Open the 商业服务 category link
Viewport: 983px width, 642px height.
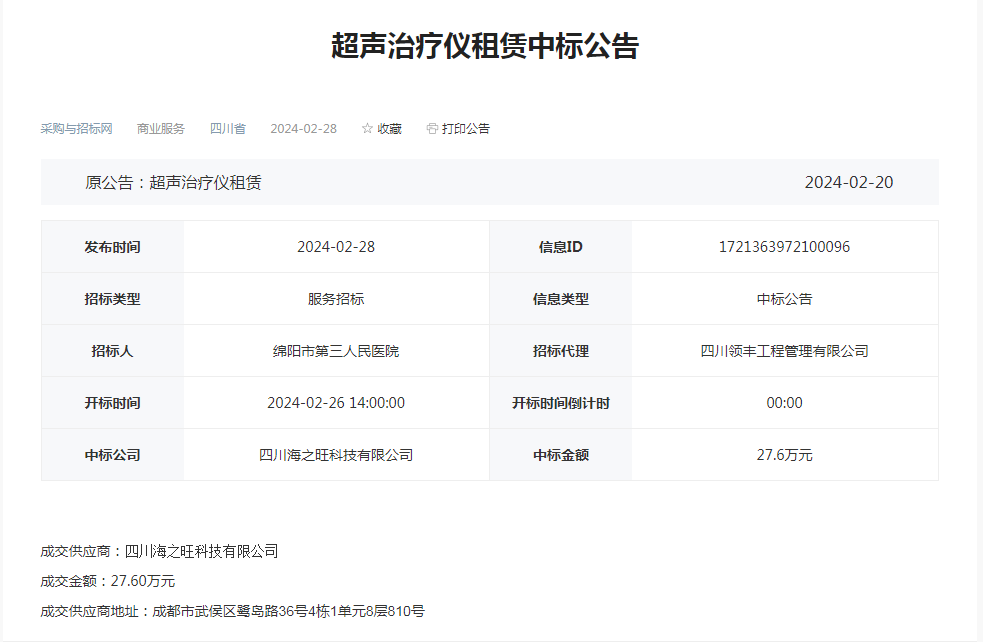click(161, 129)
